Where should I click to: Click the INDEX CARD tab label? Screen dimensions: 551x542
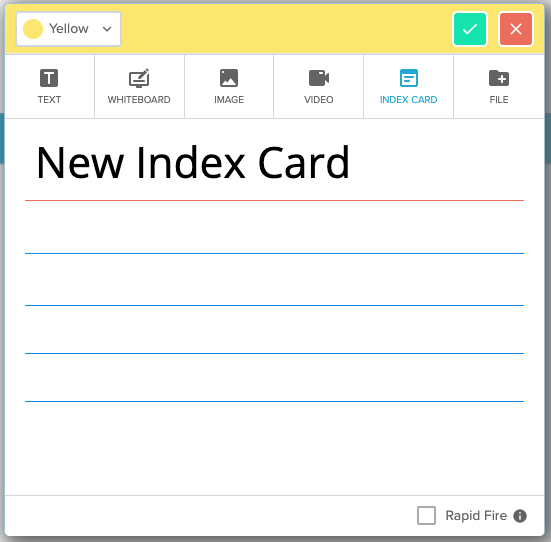[x=409, y=99]
